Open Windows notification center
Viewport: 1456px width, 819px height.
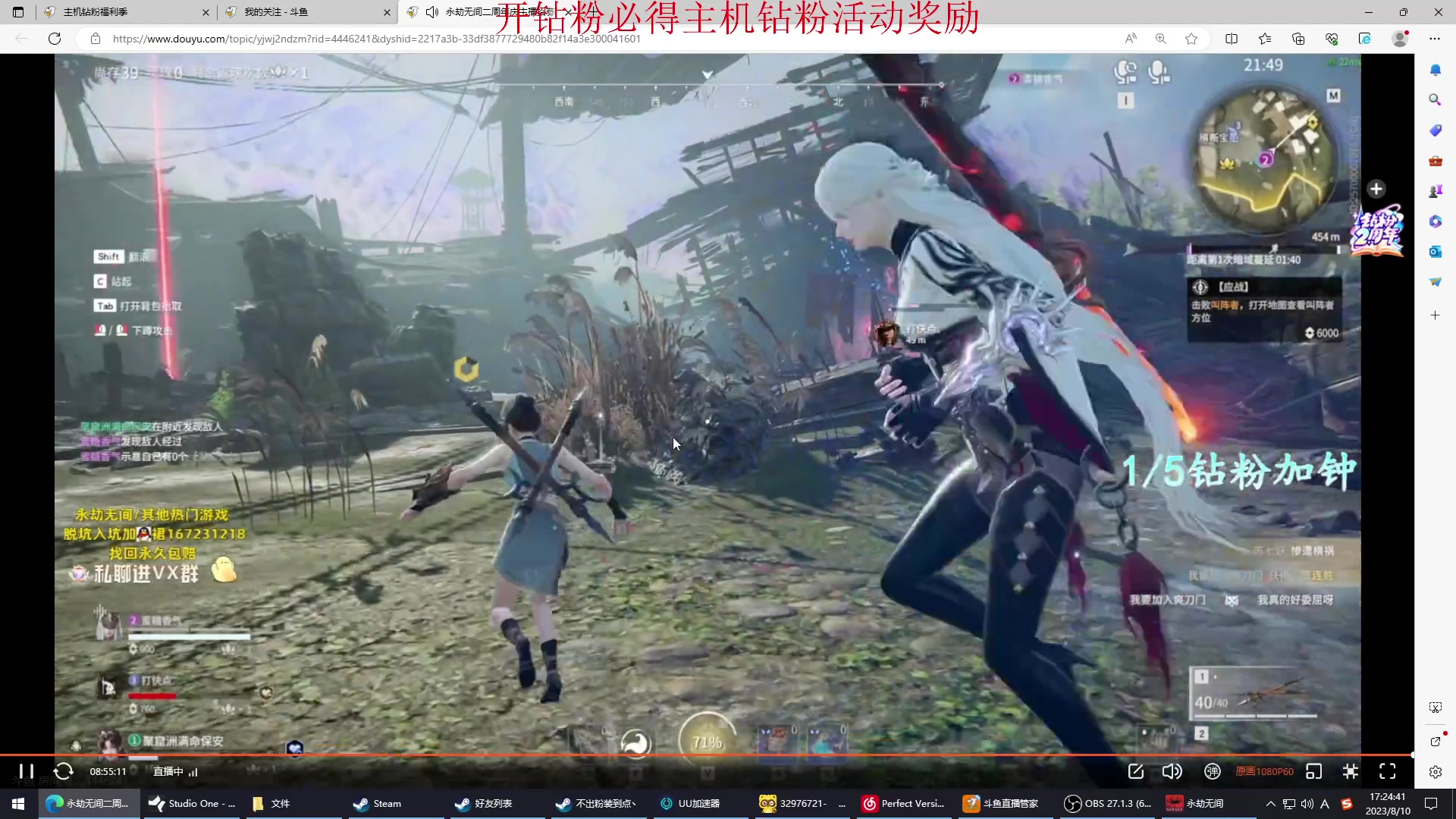pos(1431,803)
